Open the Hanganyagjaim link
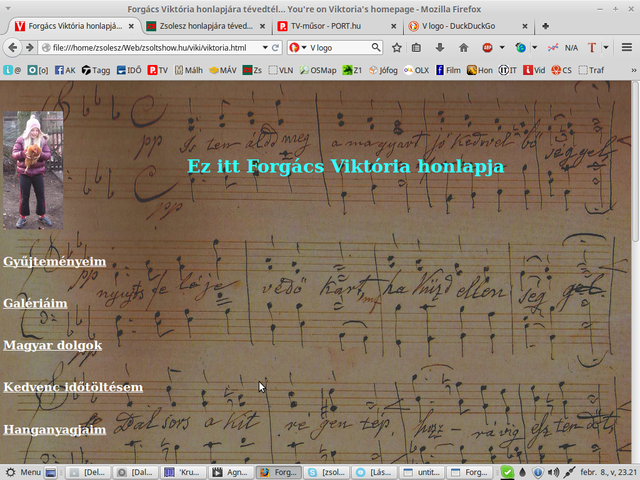This screenshot has width=640, height=480. 55,429
